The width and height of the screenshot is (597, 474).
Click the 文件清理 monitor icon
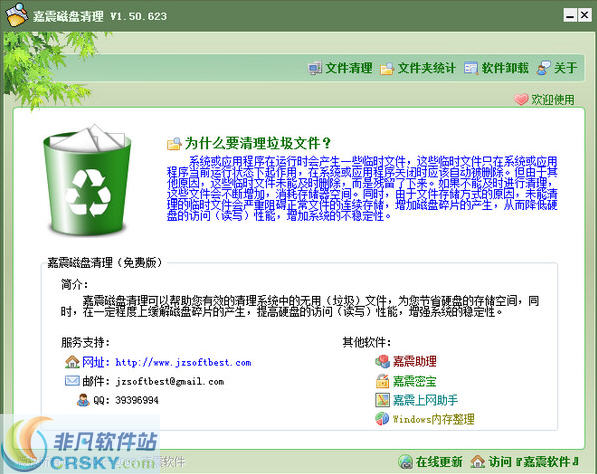click(315, 69)
